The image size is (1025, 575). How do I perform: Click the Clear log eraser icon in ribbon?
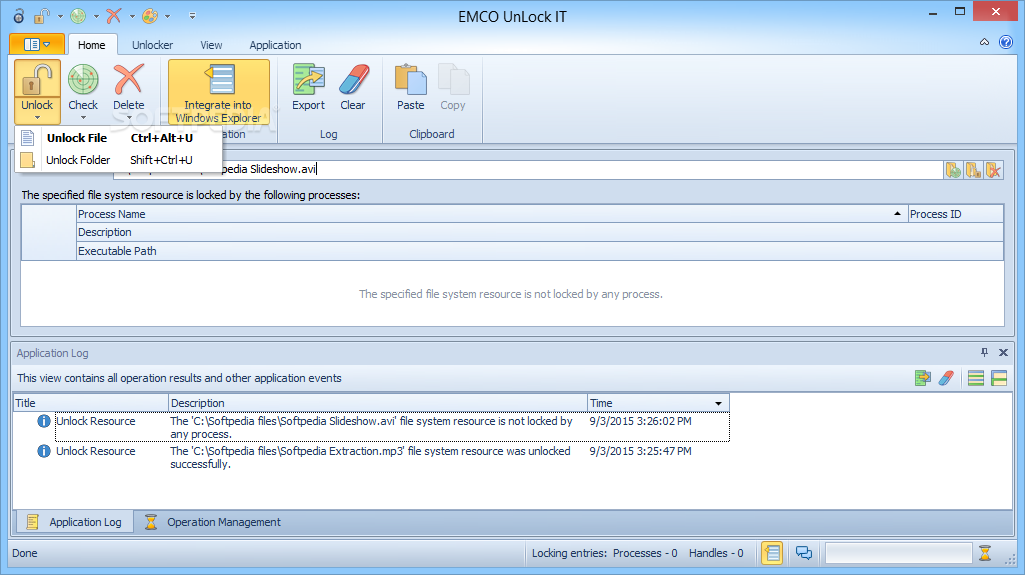click(x=354, y=80)
